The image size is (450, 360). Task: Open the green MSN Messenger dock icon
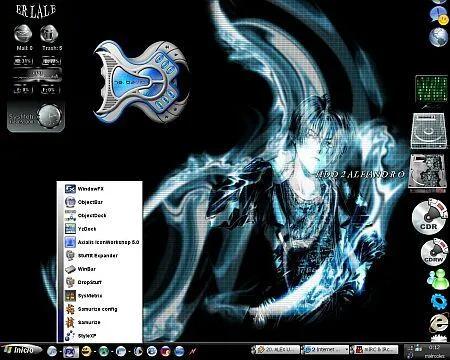(x=437, y=279)
